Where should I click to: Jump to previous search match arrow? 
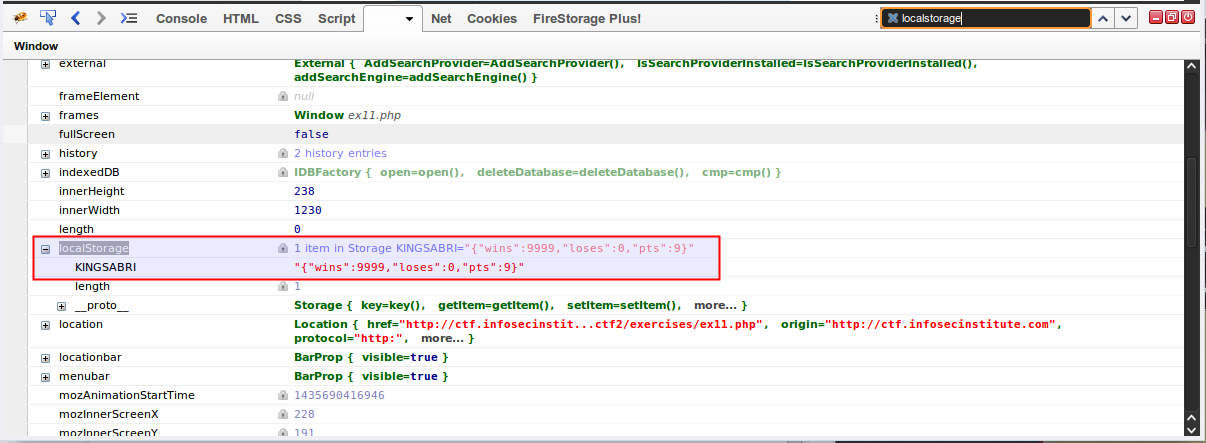pos(1103,18)
